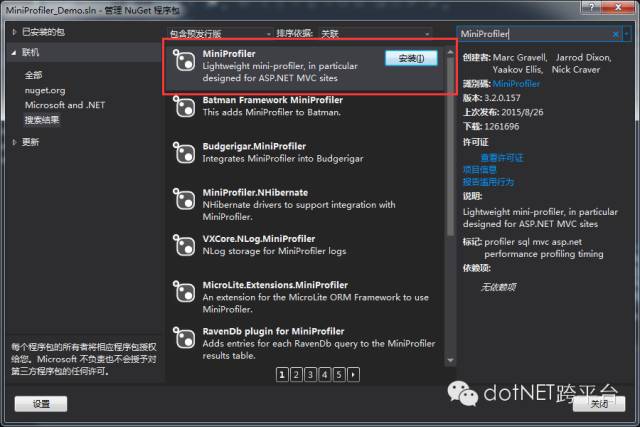Screen dimensions: 640x427
Task: Open the 查看许可证 license link
Action: click(502, 158)
